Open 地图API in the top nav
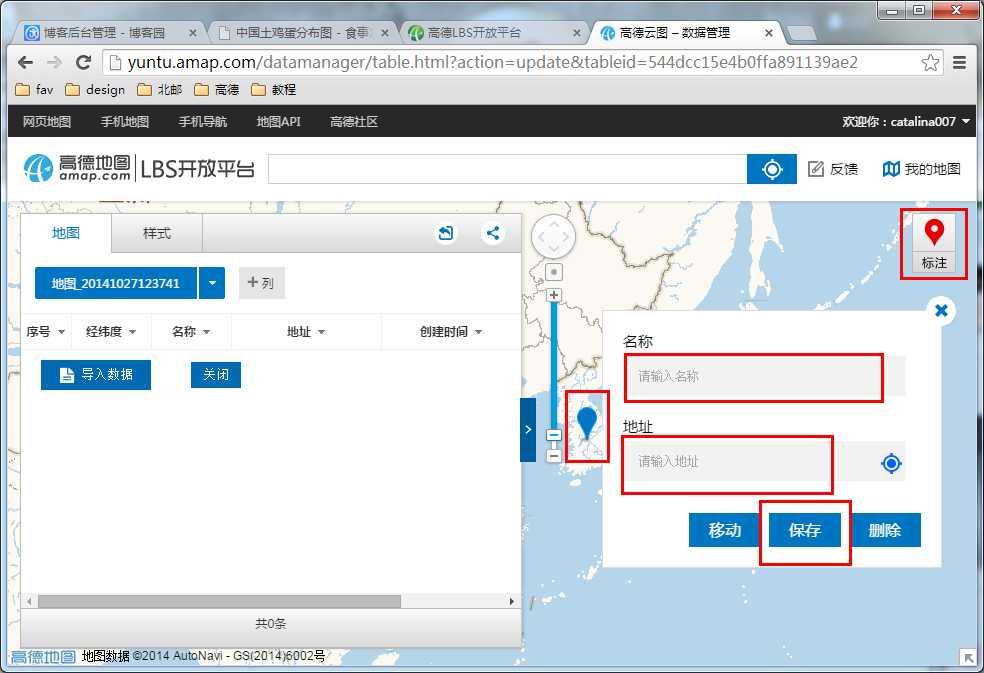The height and width of the screenshot is (673, 984). (x=279, y=122)
